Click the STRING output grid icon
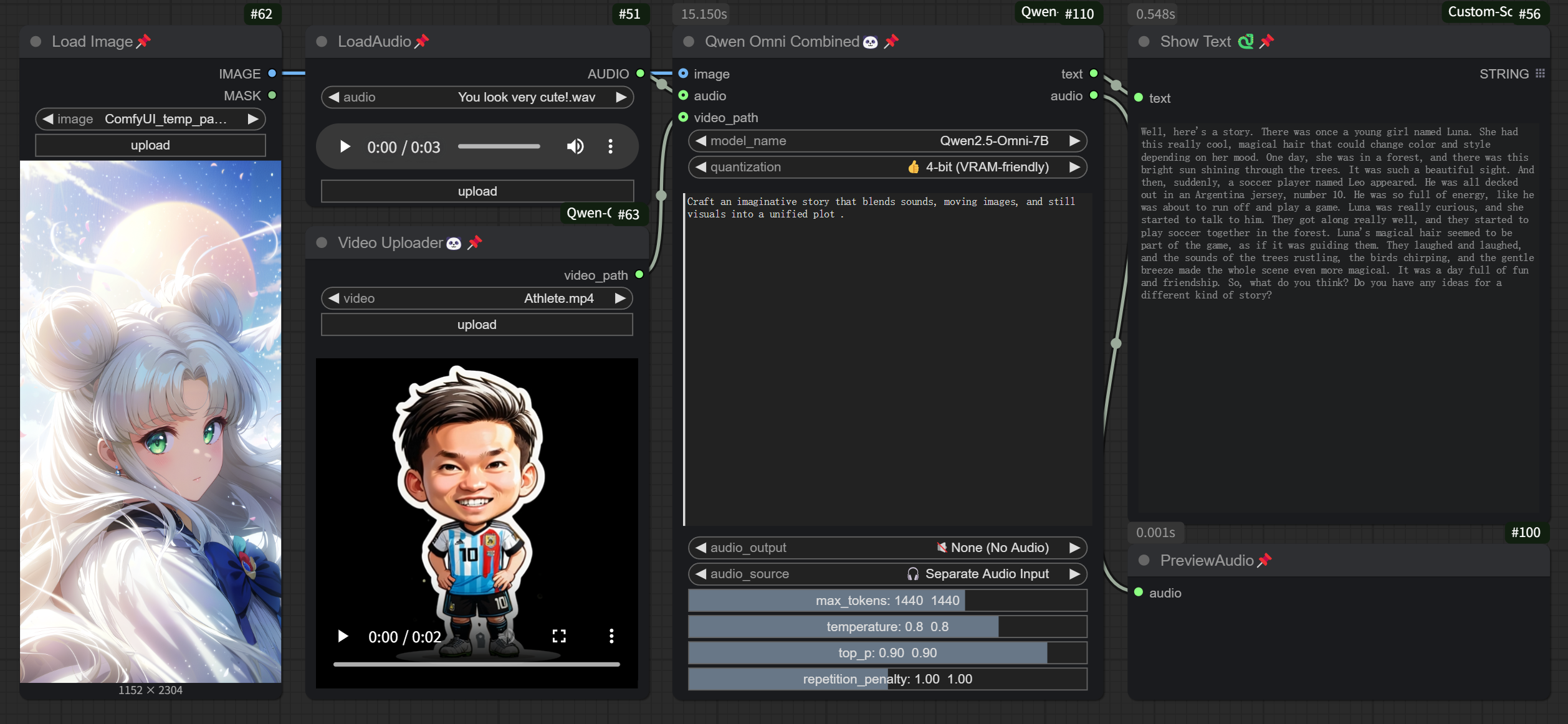Viewport: 1568px width, 724px height. click(1540, 74)
